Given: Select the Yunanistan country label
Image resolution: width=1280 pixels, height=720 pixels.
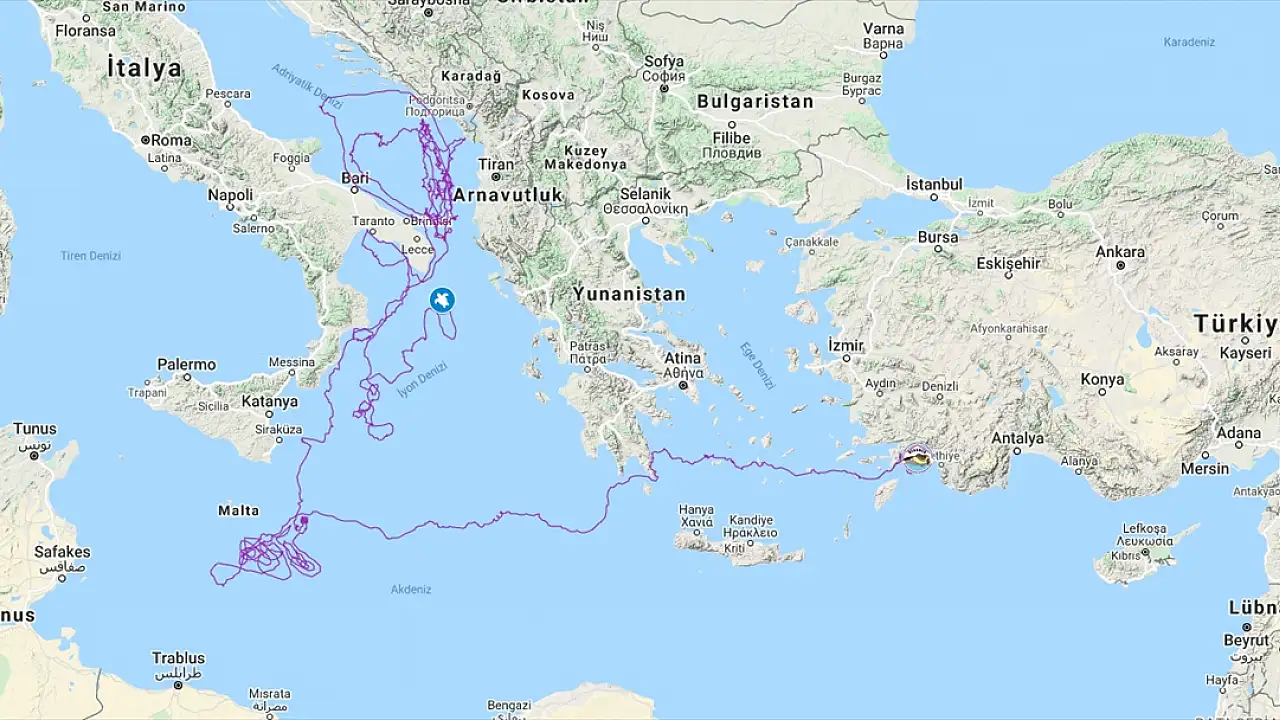Looking at the screenshot, I should (629, 294).
